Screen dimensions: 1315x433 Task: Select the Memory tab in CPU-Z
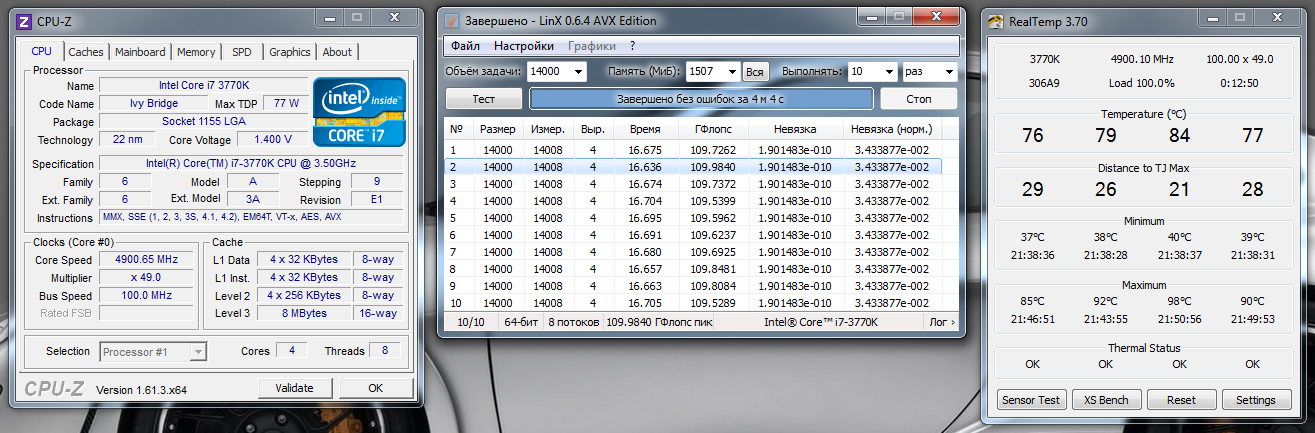(x=196, y=52)
